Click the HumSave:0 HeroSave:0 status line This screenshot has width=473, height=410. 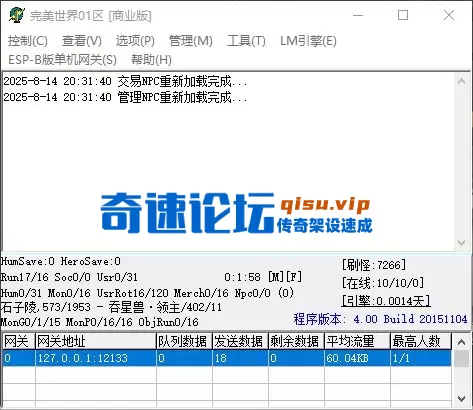point(61,261)
